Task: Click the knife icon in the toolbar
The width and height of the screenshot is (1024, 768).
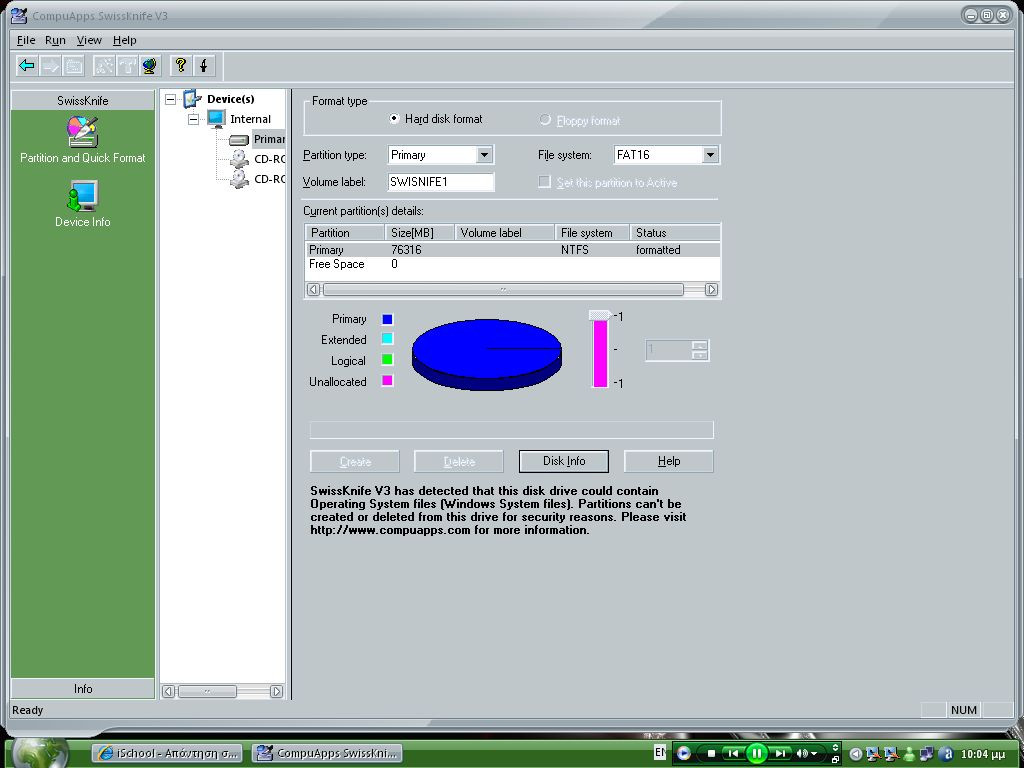Action: tap(204, 66)
